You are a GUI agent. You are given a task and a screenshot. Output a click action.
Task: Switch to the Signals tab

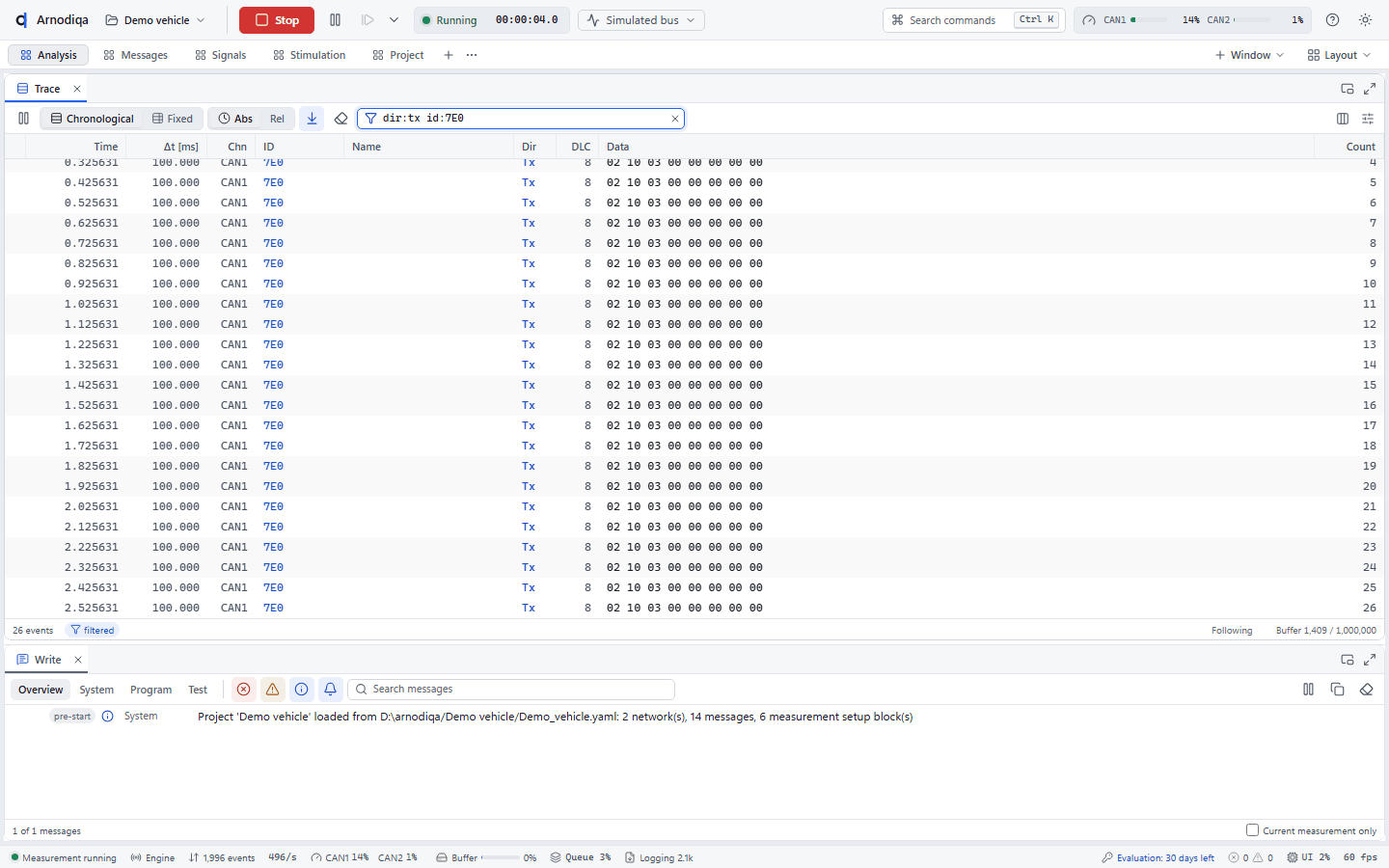point(221,55)
